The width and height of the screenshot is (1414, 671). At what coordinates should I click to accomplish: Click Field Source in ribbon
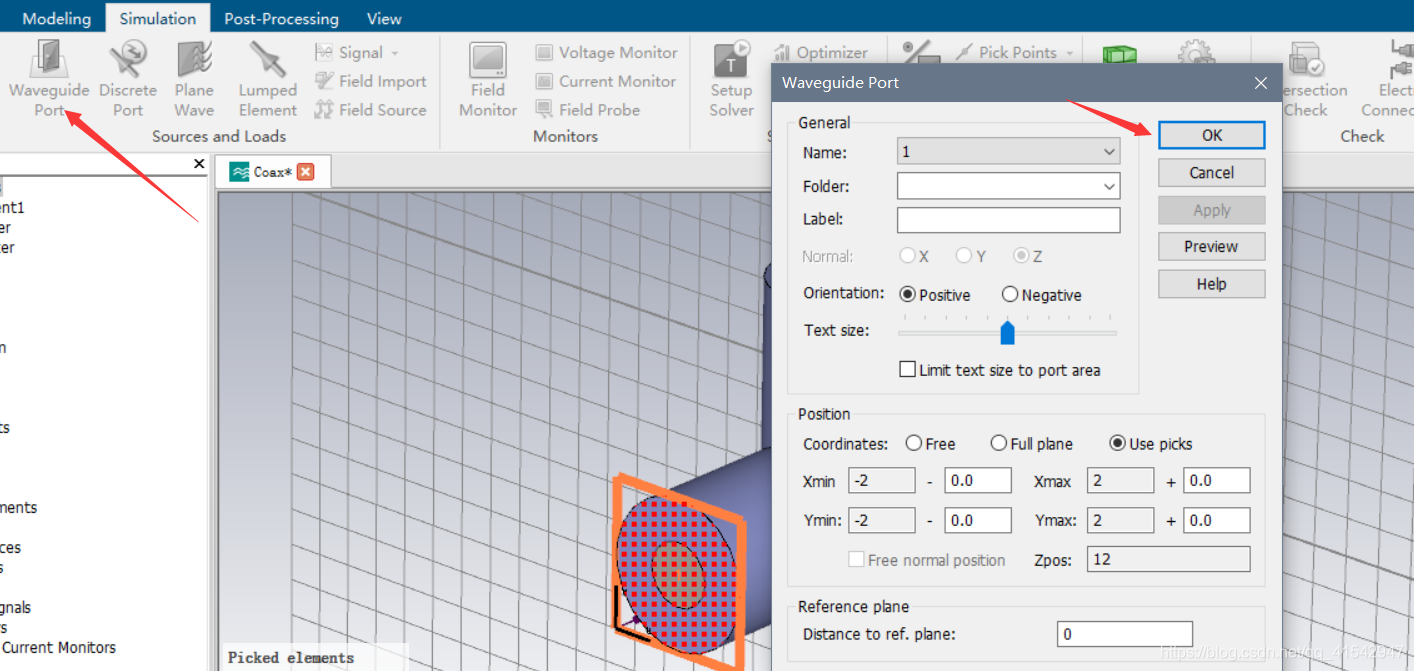coord(371,110)
